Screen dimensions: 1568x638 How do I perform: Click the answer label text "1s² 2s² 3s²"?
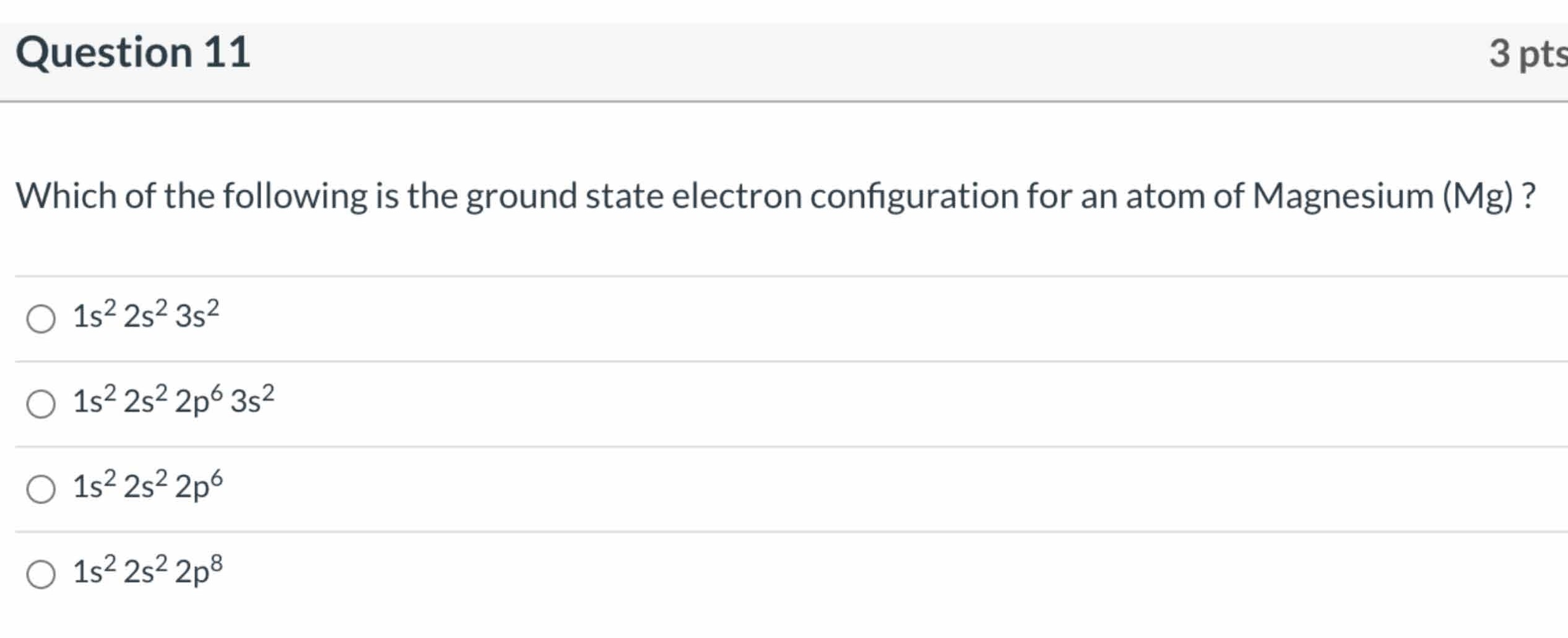point(145,316)
